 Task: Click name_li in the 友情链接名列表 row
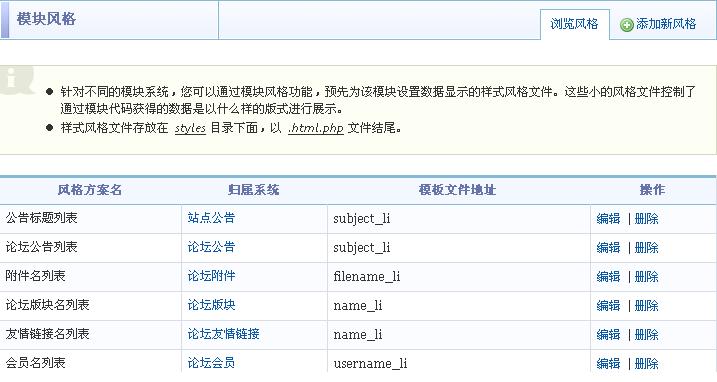(x=358, y=335)
